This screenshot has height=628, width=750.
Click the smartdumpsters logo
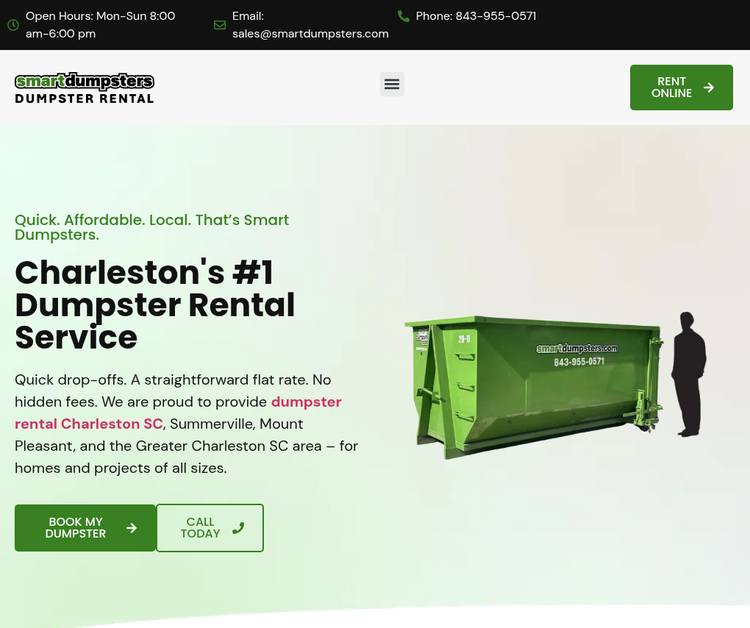click(x=84, y=88)
